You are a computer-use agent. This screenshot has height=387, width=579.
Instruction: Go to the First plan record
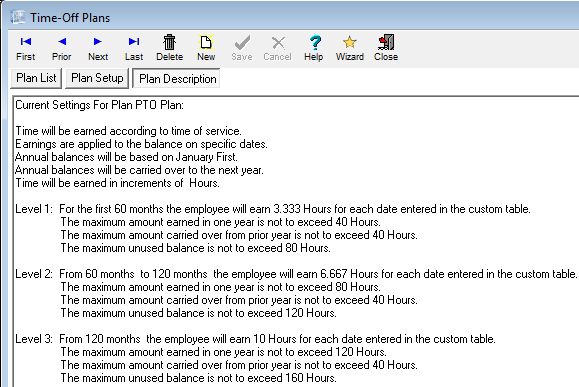[25, 48]
